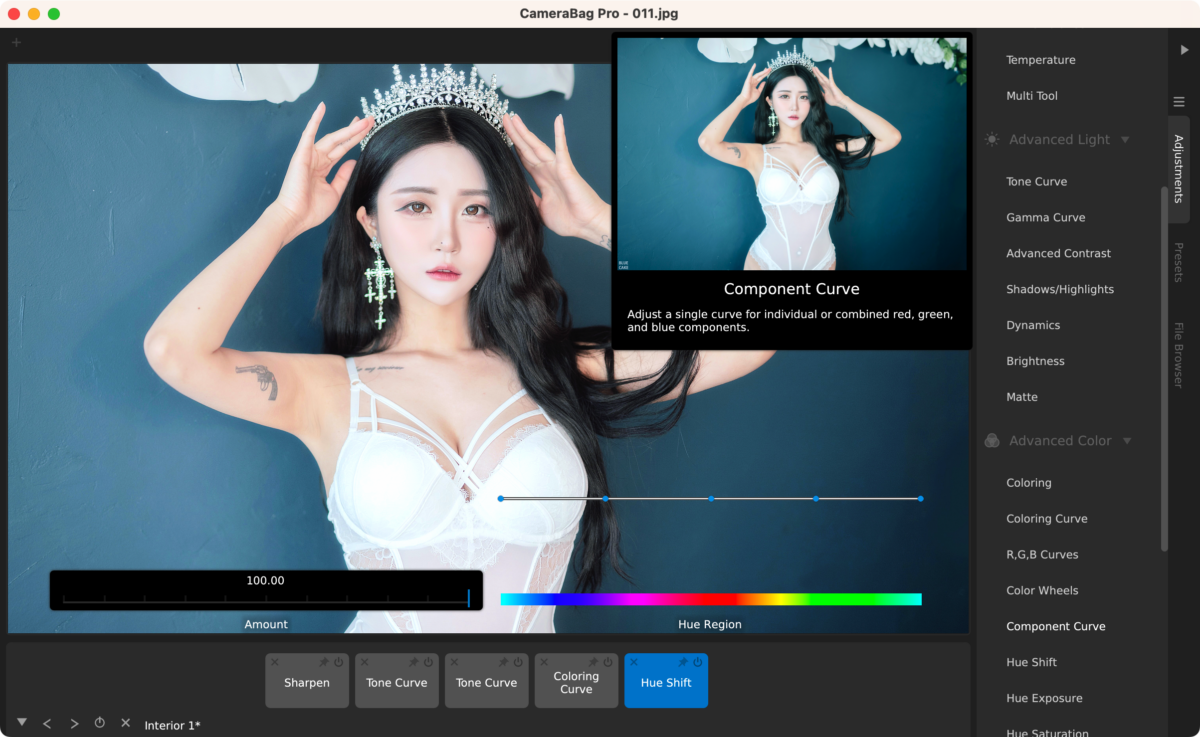Remove the Tone Curve tile beside Coloring Curve via its X
1200x737 pixels.
coord(455,662)
